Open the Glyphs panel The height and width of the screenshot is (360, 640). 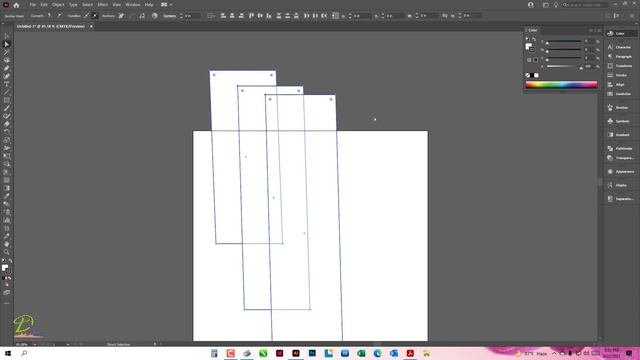coord(620,185)
